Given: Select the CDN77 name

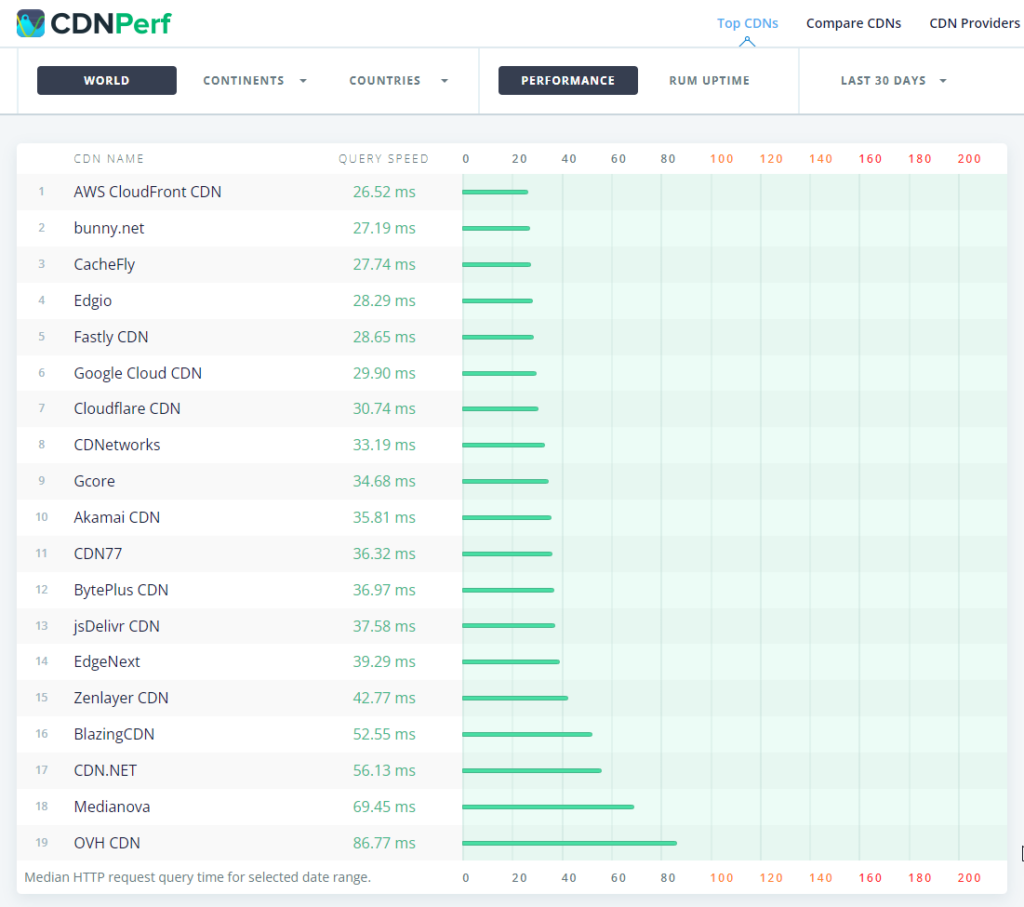Looking at the screenshot, I should (x=97, y=554).
